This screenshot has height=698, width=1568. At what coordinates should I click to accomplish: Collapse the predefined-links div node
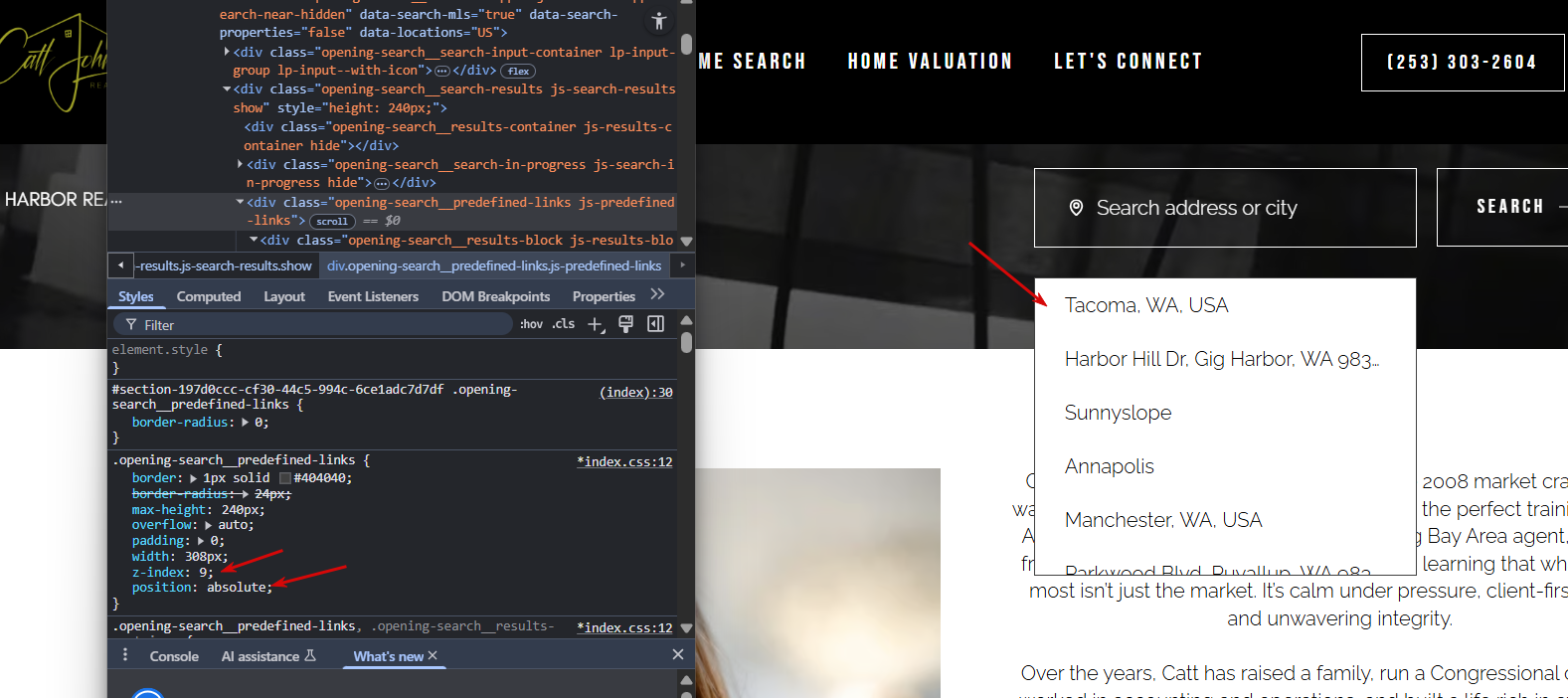coord(240,202)
